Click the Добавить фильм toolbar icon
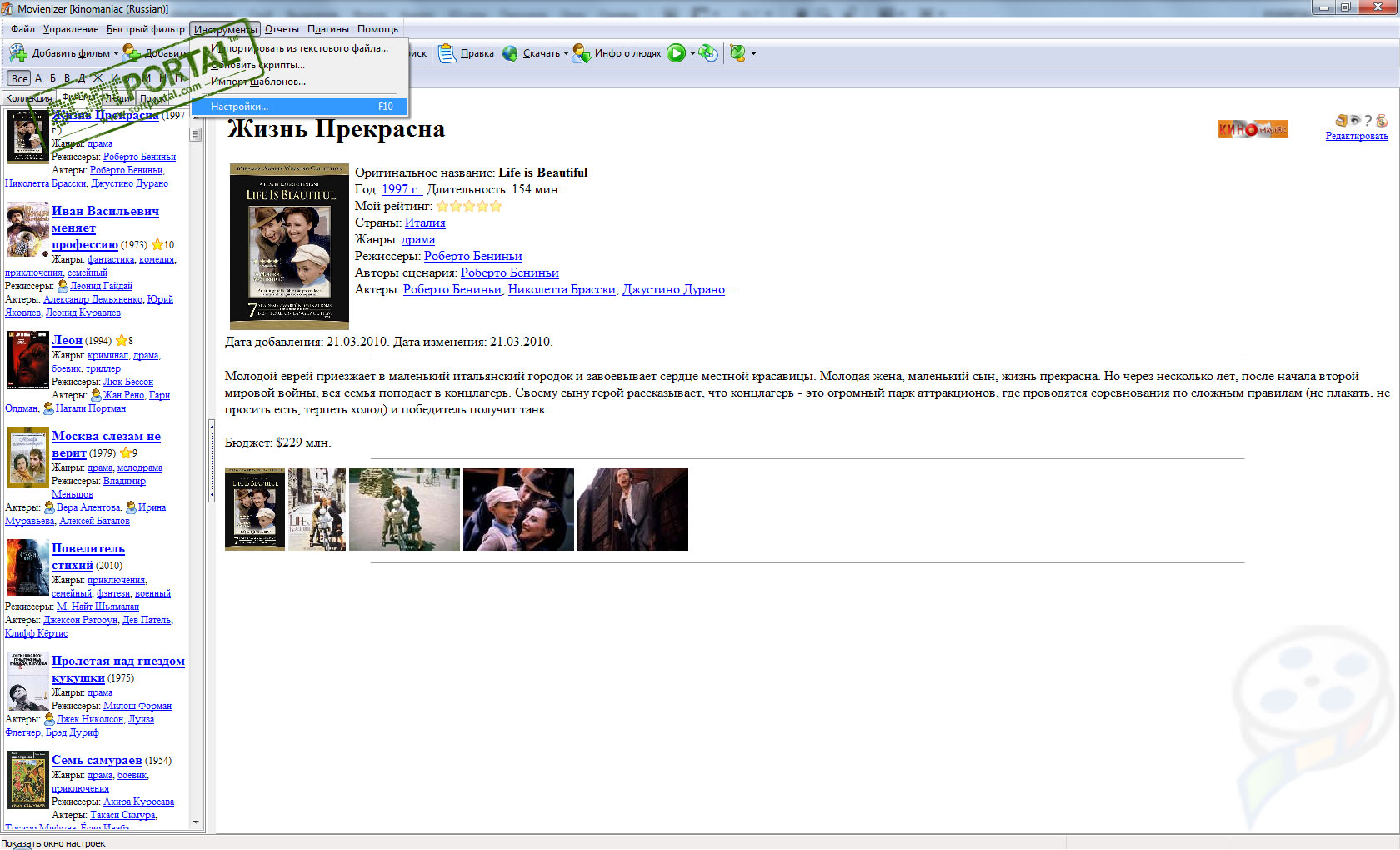The width and height of the screenshot is (1400, 850). coord(18,53)
